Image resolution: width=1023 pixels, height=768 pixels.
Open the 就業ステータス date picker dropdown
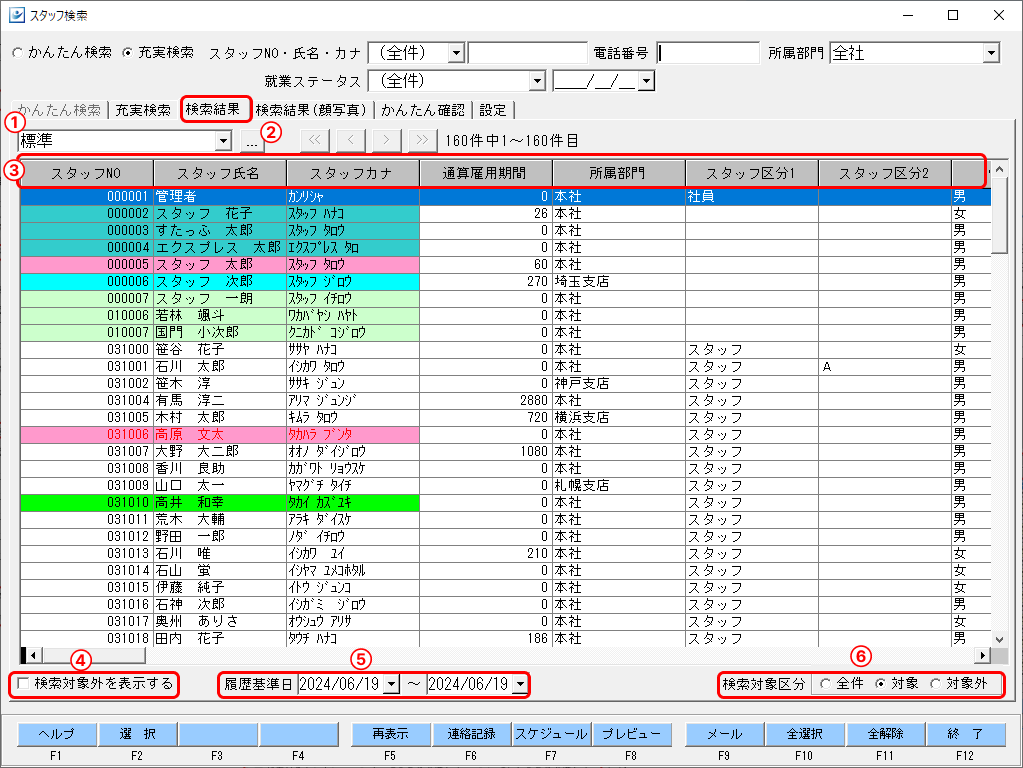click(646, 81)
